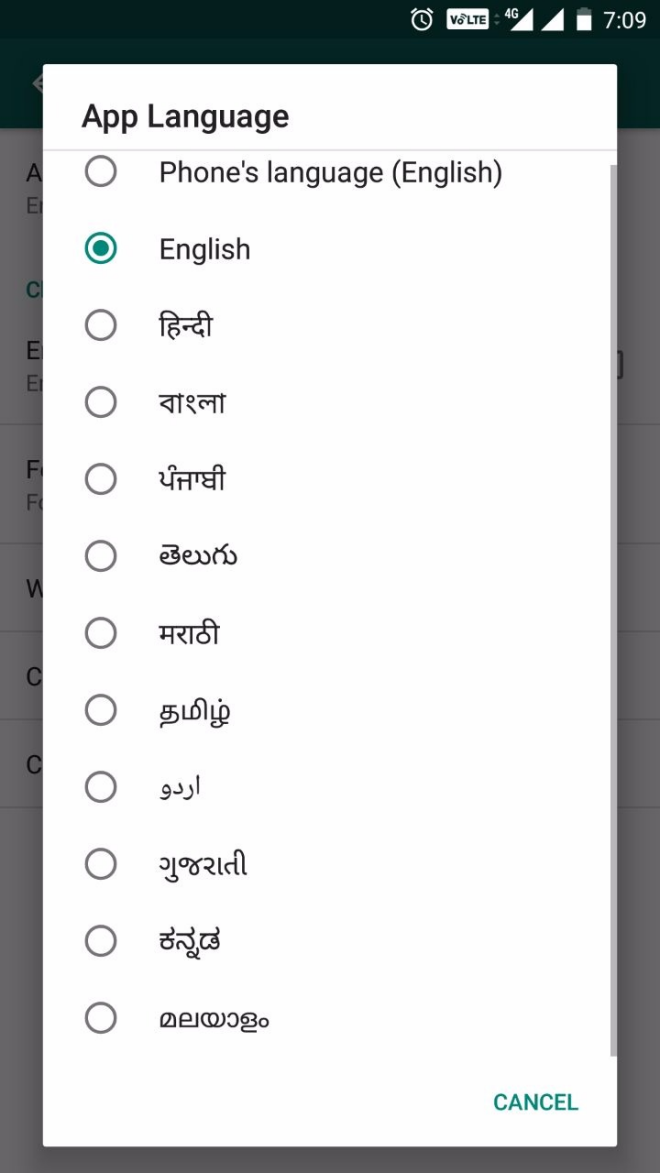Tap the VoLTE indicator icon

click(x=467, y=20)
